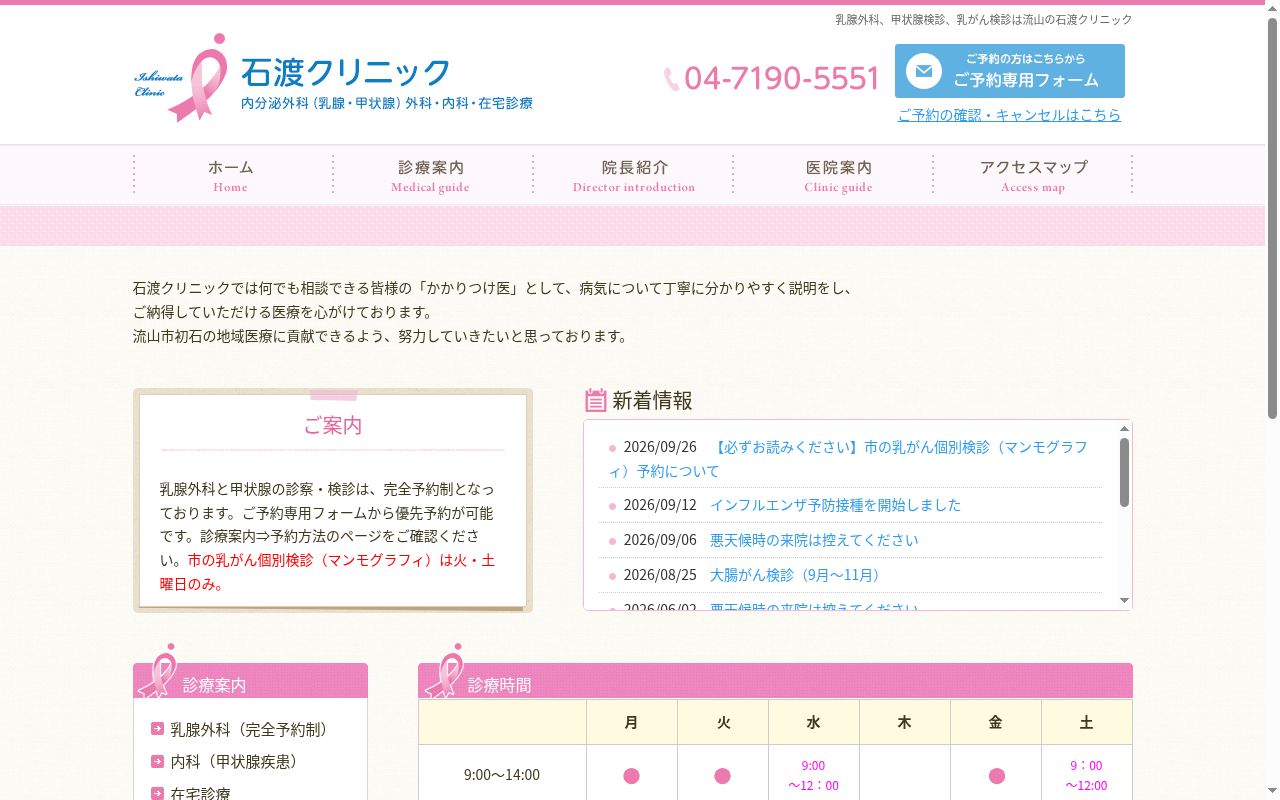
Task: Click the calendar icon next to 新着情報
Action: click(x=596, y=400)
